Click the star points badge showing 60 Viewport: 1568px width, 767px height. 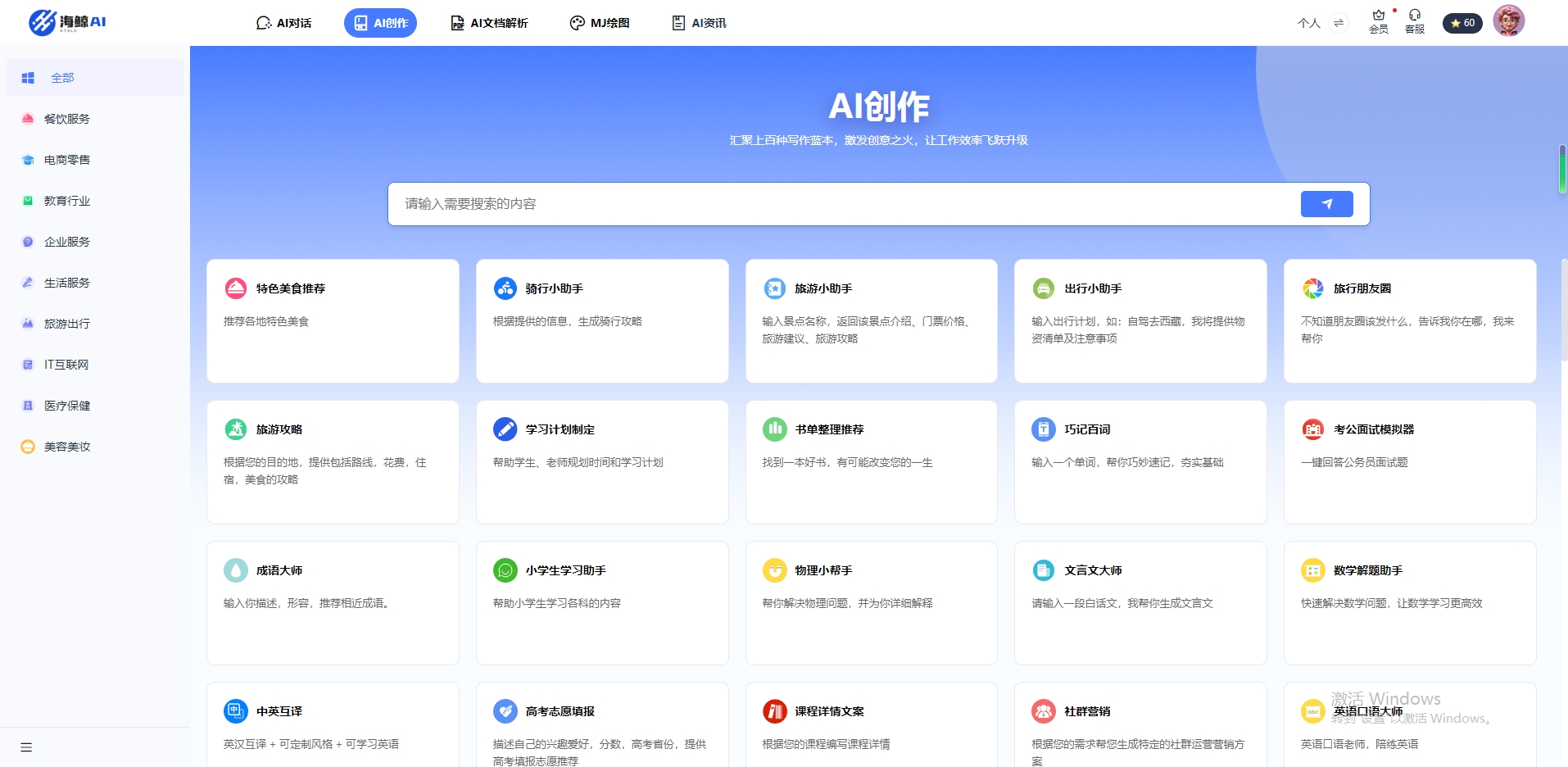click(x=1462, y=23)
